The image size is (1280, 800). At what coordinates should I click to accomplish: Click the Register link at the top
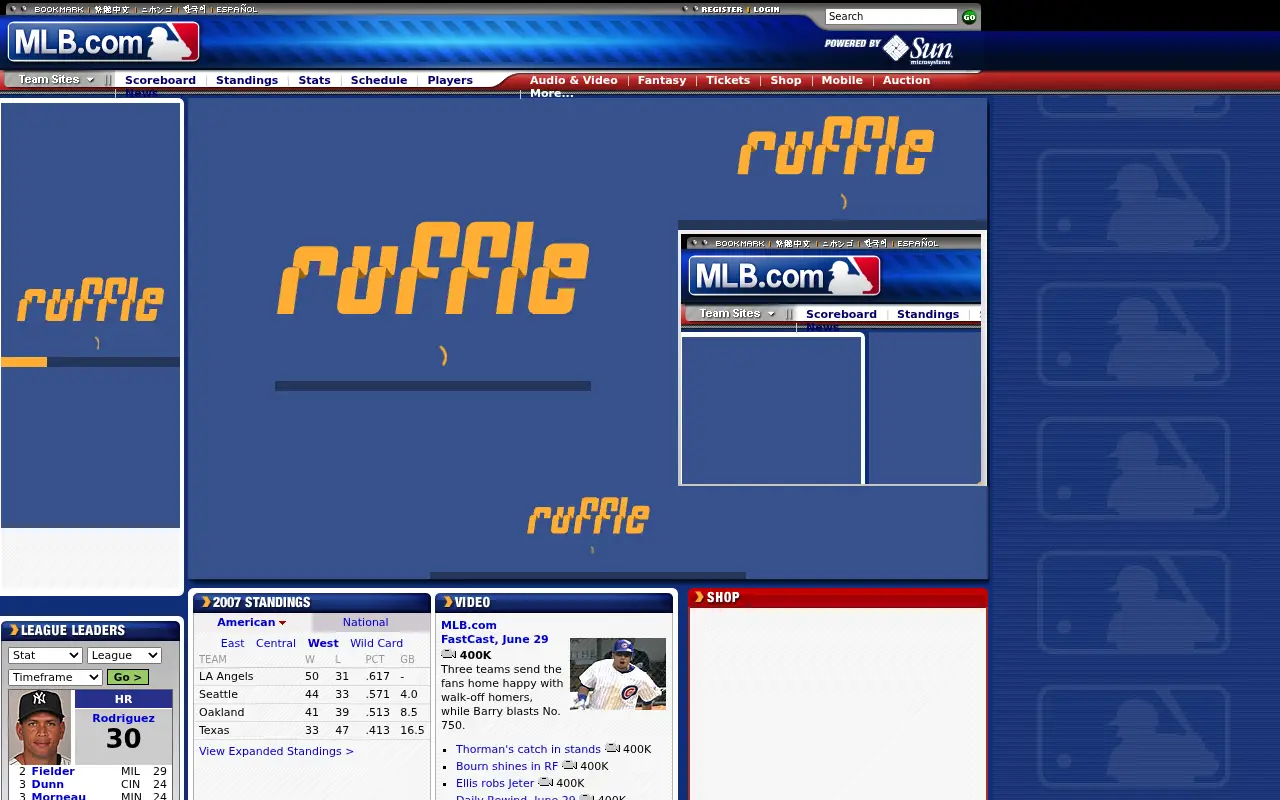pos(722,9)
